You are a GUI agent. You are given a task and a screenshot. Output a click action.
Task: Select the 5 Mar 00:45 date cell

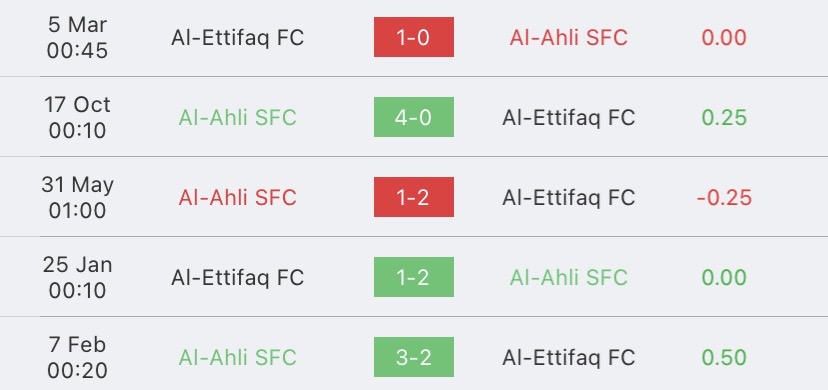click(x=77, y=37)
